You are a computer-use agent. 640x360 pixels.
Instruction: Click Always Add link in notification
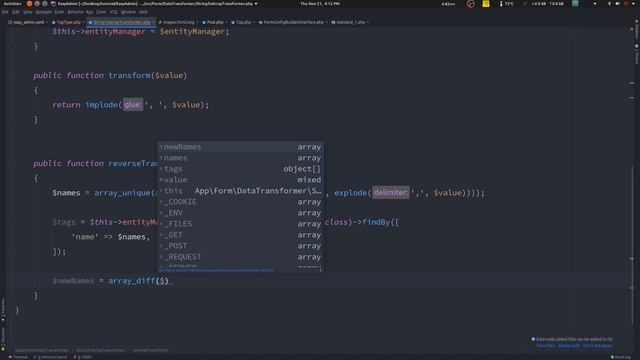(x=569, y=346)
